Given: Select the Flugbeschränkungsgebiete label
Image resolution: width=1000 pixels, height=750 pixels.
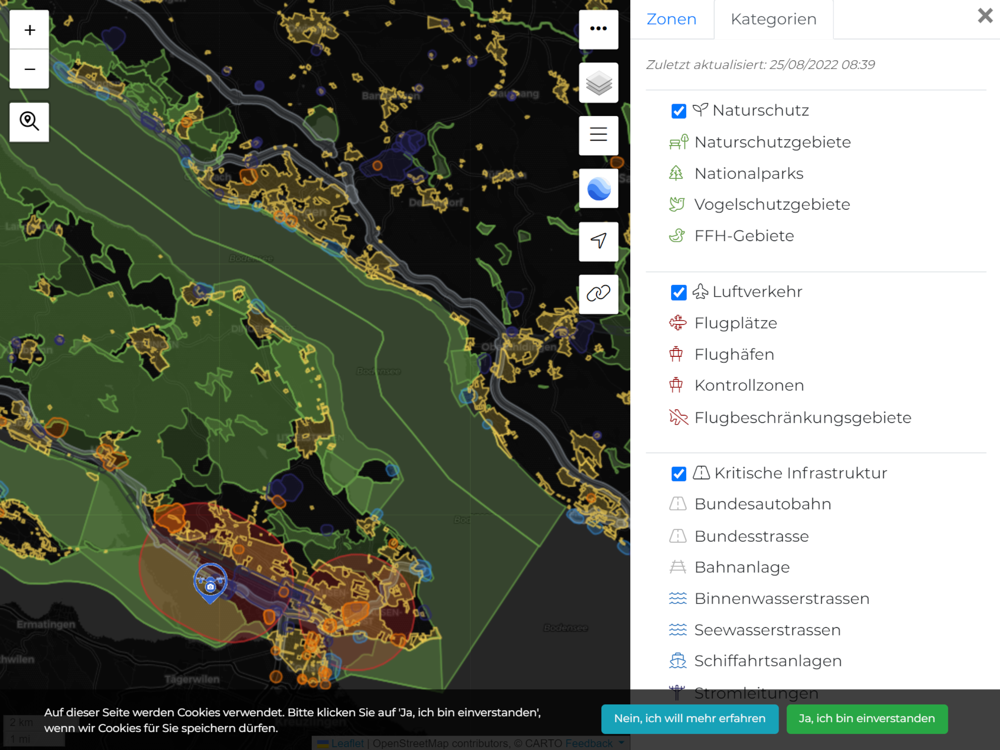Looking at the screenshot, I should 803,417.
